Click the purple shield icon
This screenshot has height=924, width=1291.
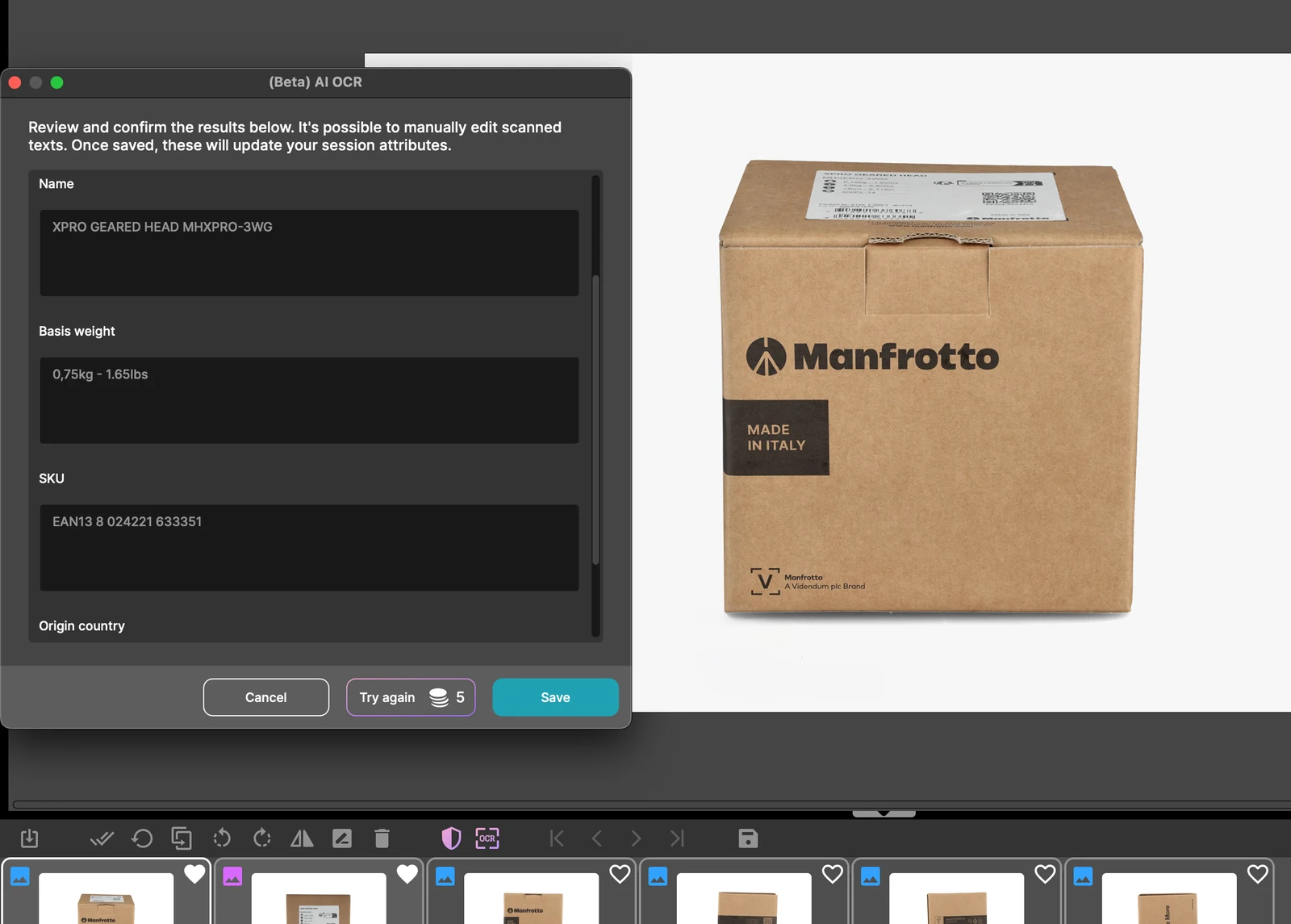tap(451, 838)
